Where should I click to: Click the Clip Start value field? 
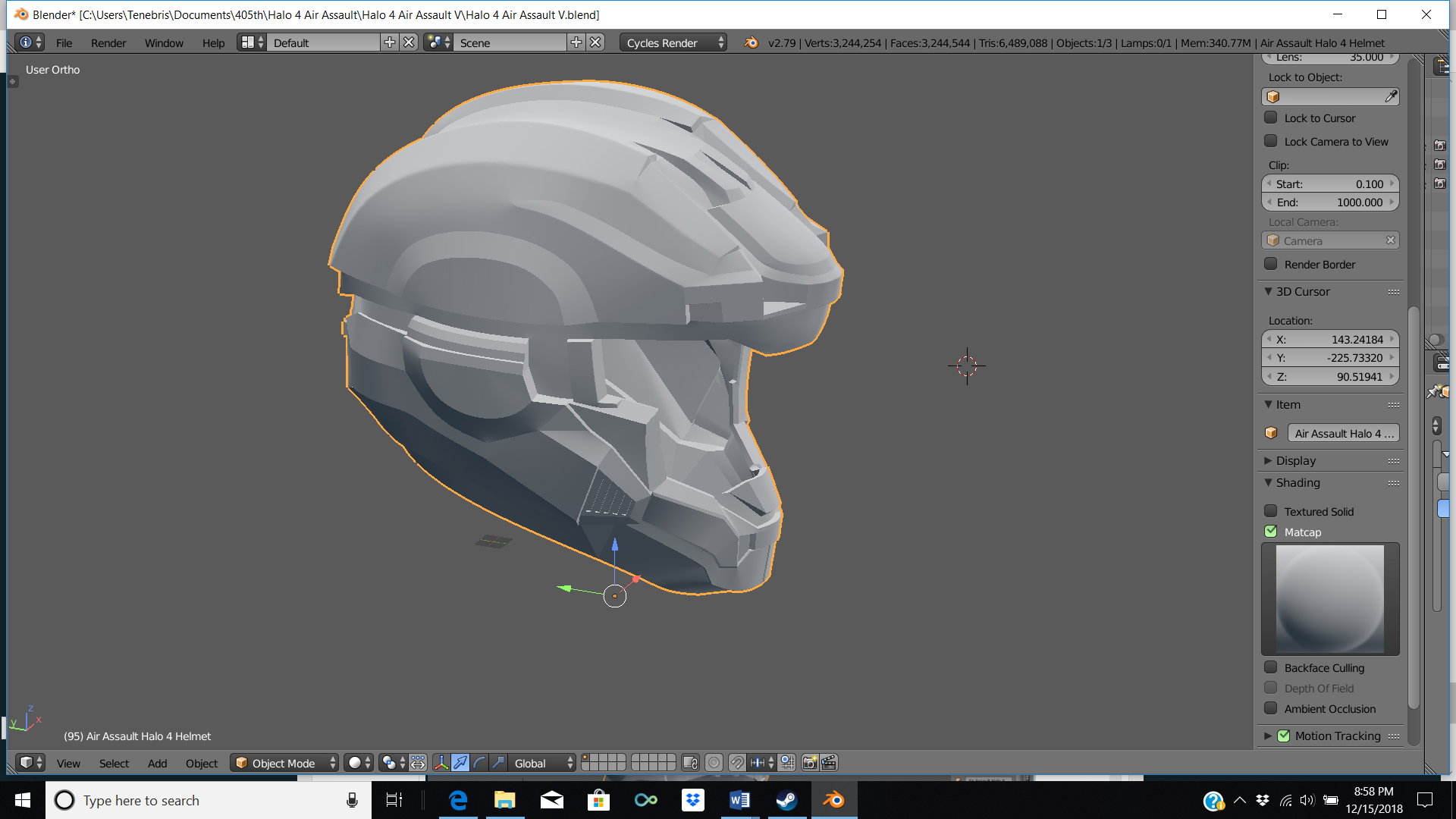1330,184
